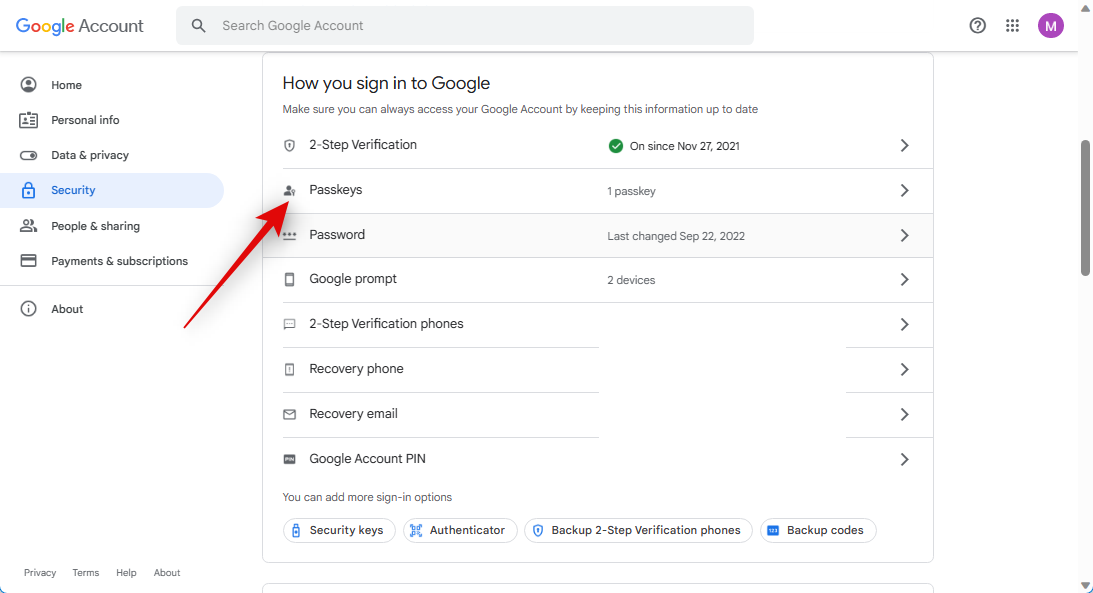Click the vertical page scrollbar thumb

(1085, 208)
